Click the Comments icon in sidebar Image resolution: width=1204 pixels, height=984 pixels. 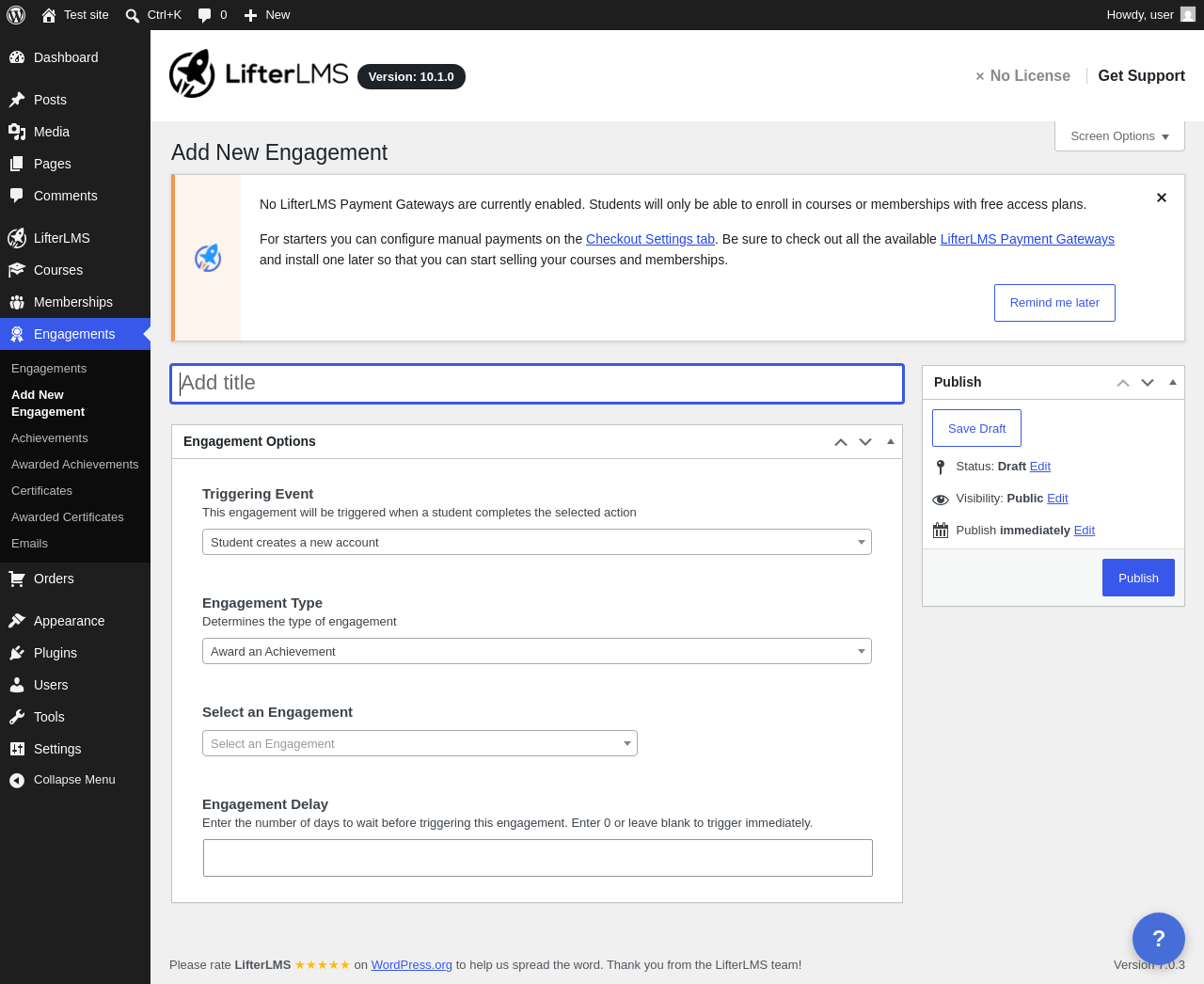click(17, 196)
